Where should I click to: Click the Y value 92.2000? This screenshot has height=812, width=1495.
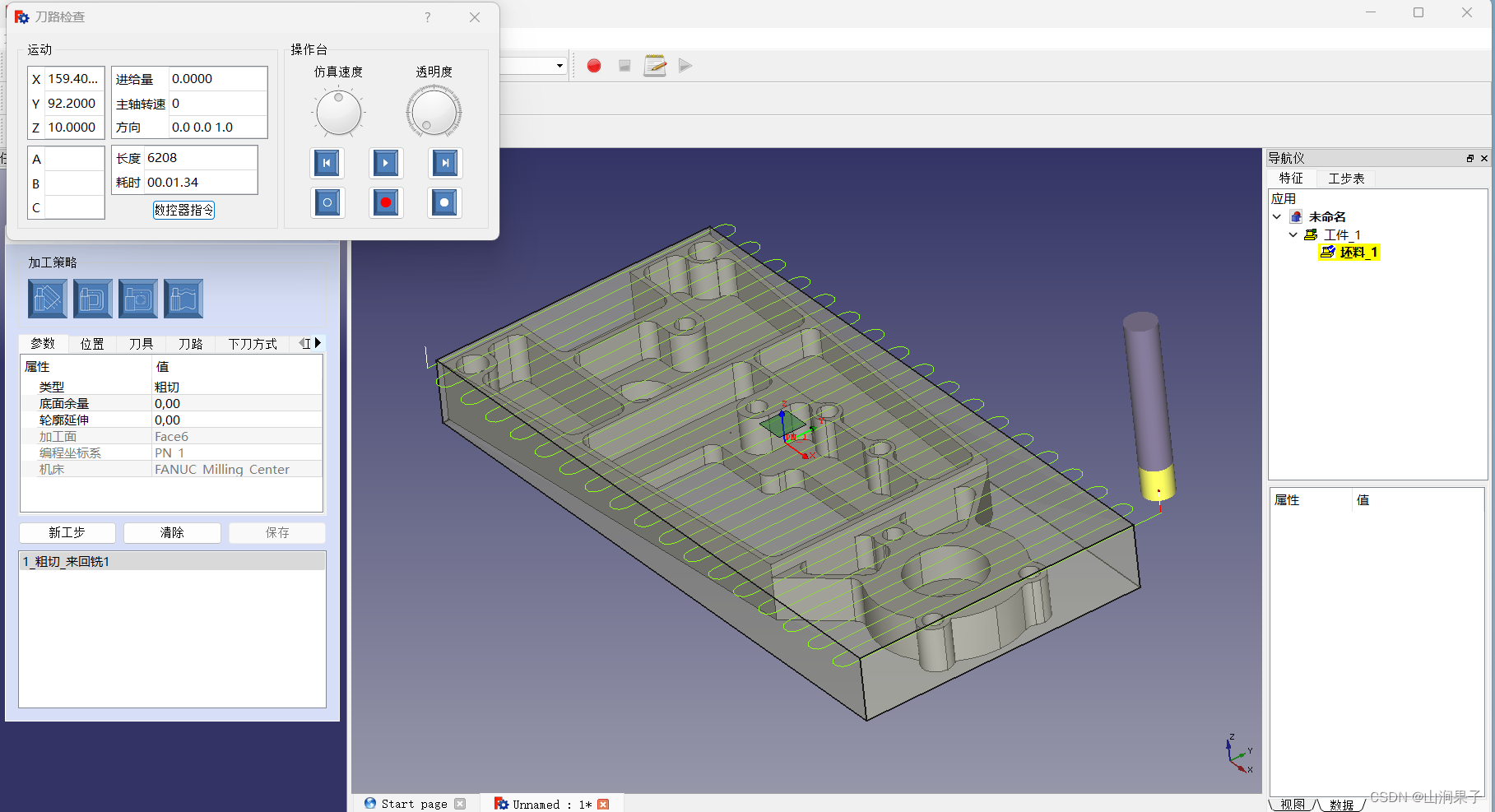[73, 104]
